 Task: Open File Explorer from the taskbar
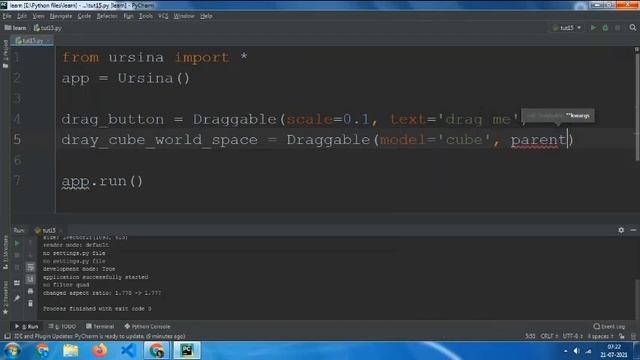71,351
